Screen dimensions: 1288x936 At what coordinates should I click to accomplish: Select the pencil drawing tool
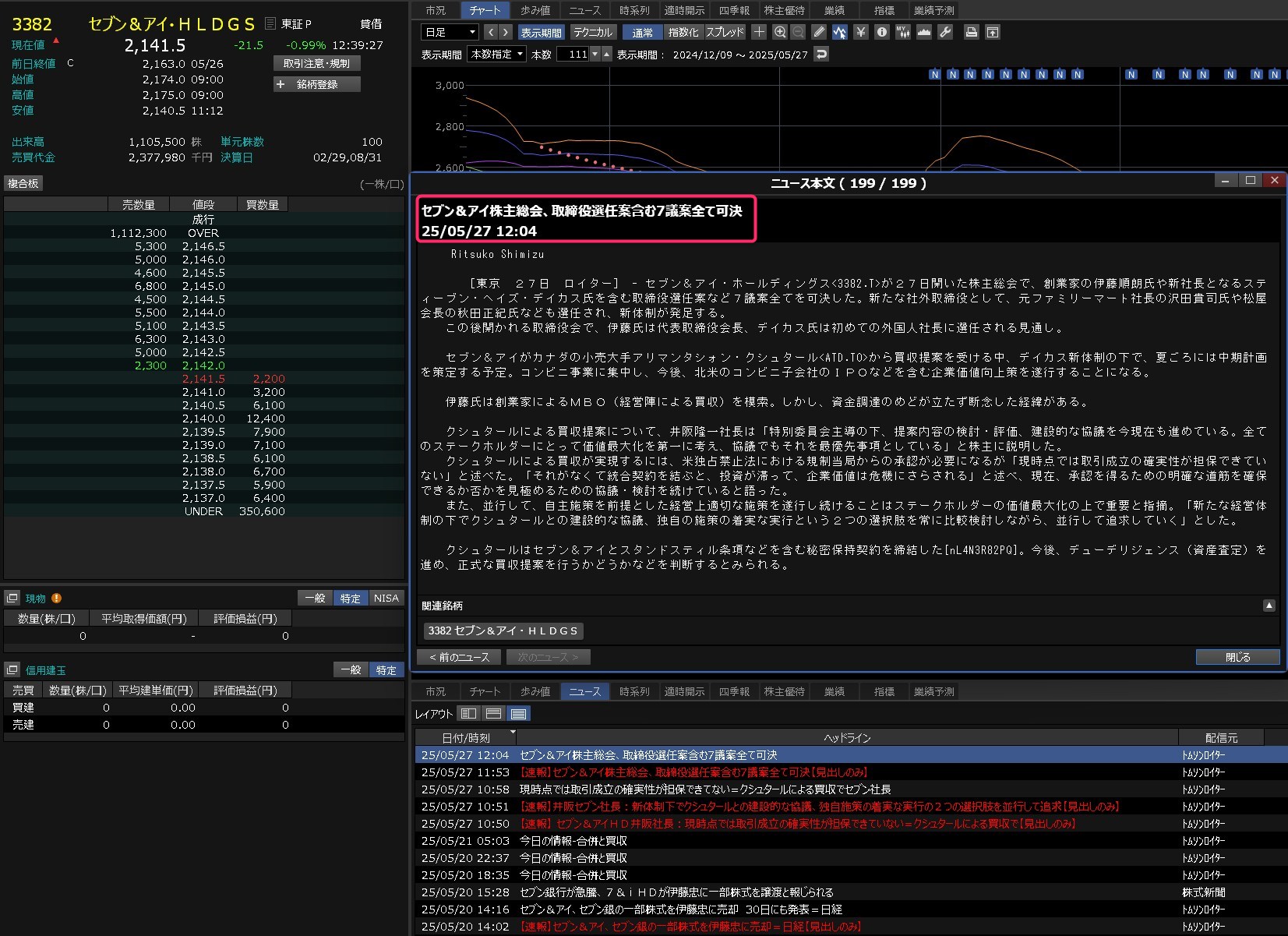coord(819,32)
